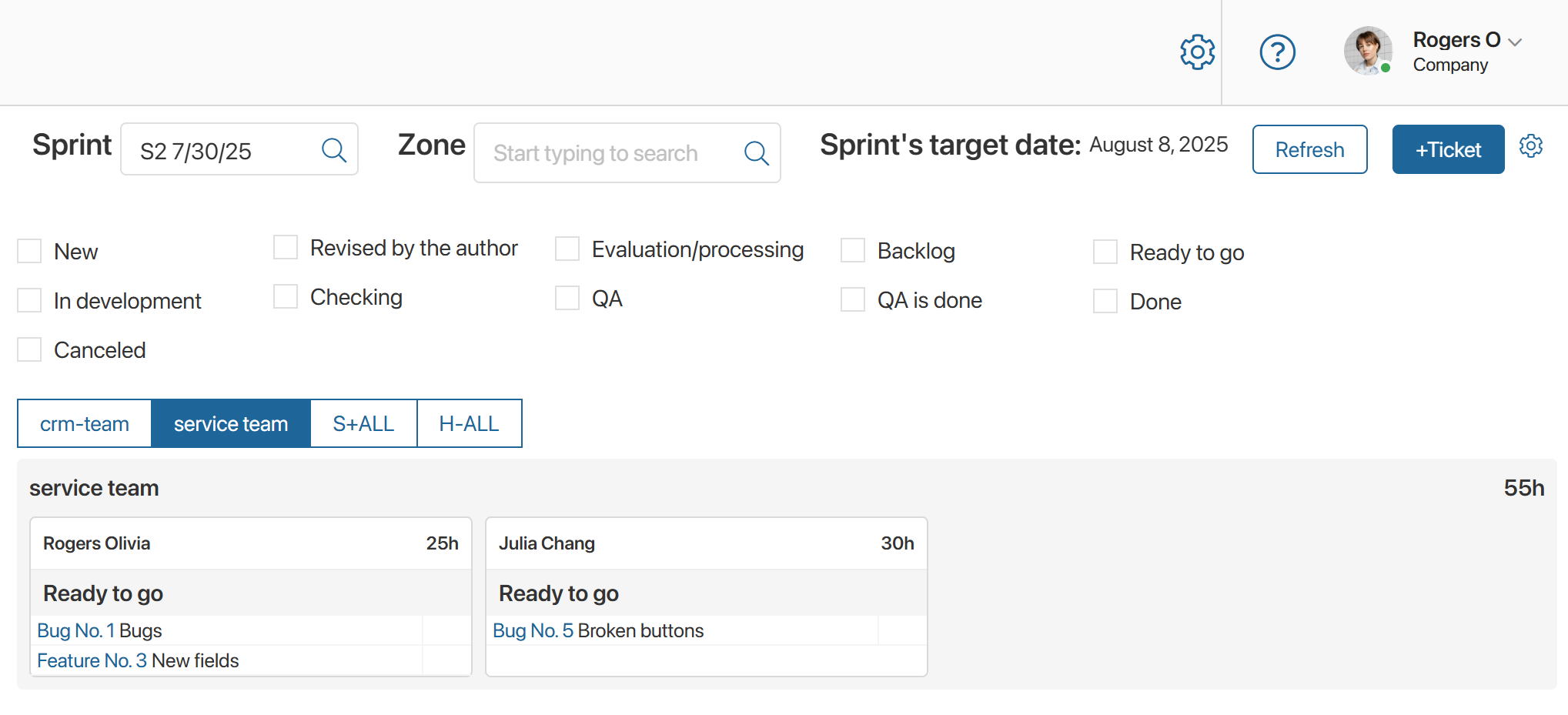The image size is (1568, 715).
Task: Click the Zone field search icon
Action: (756, 153)
